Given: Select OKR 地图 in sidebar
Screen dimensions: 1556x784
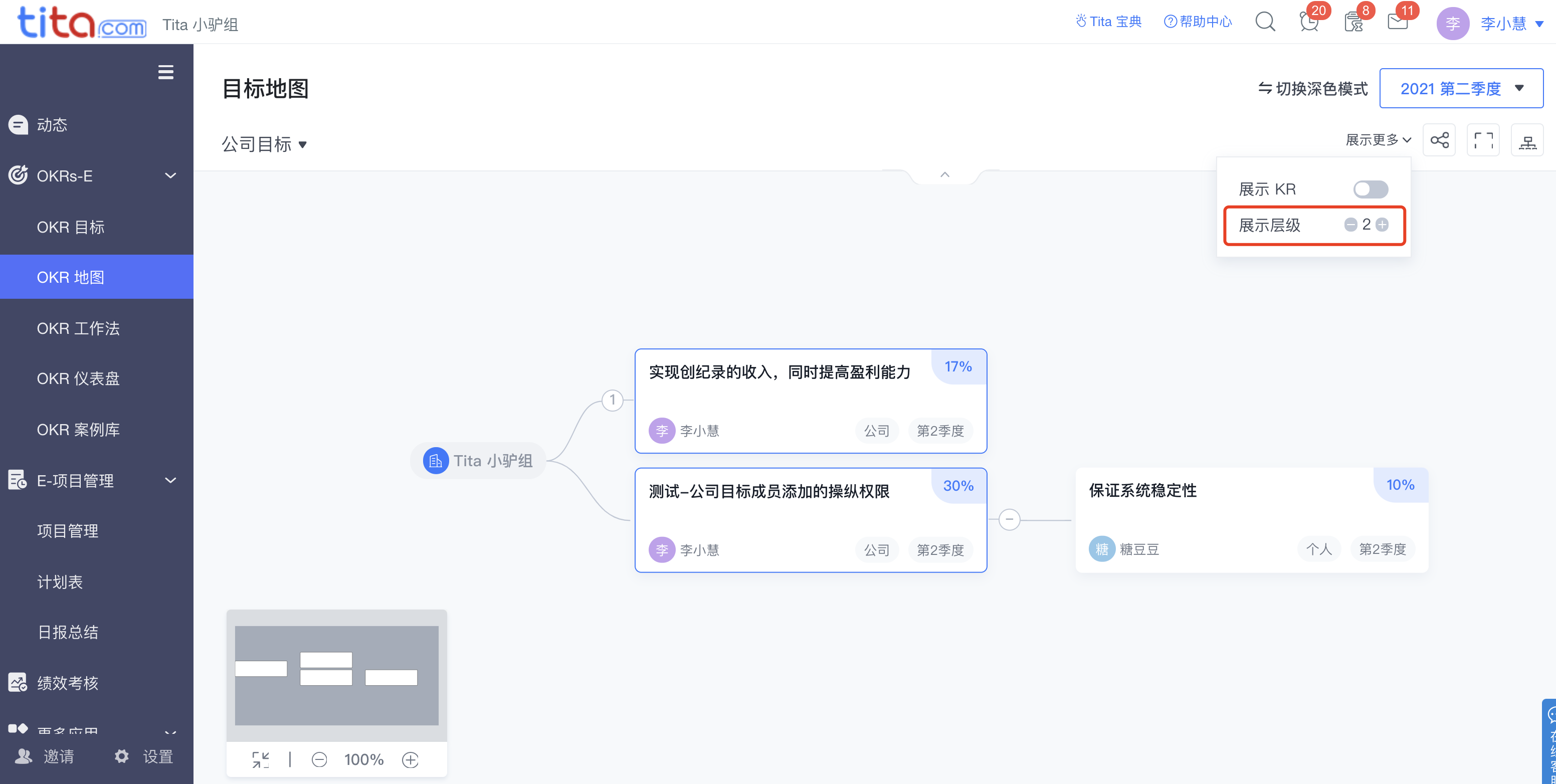Looking at the screenshot, I should click(x=97, y=277).
